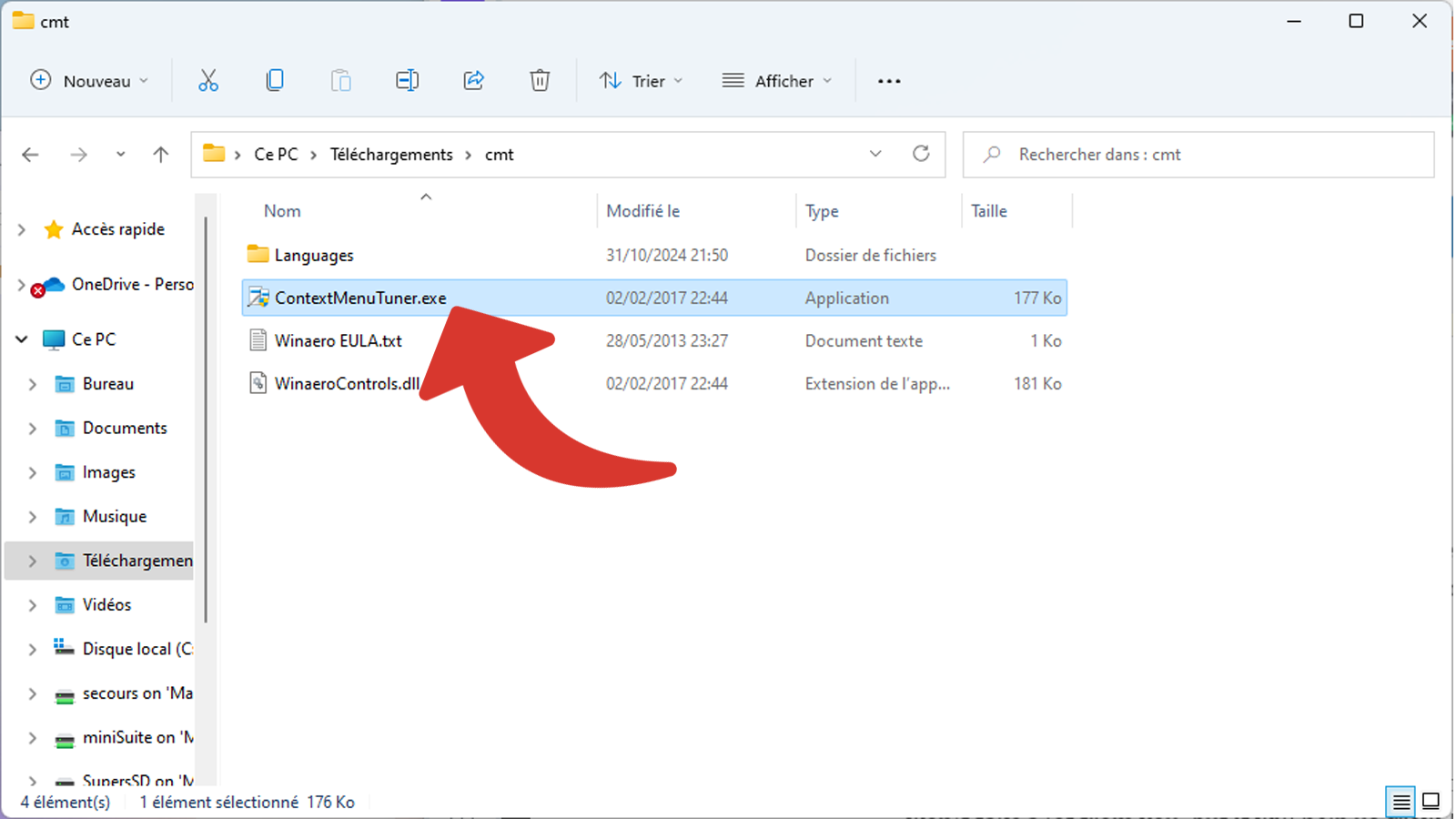Click the ContextMenuTuner.exe file icon
1456x819 pixels.
pos(258,298)
